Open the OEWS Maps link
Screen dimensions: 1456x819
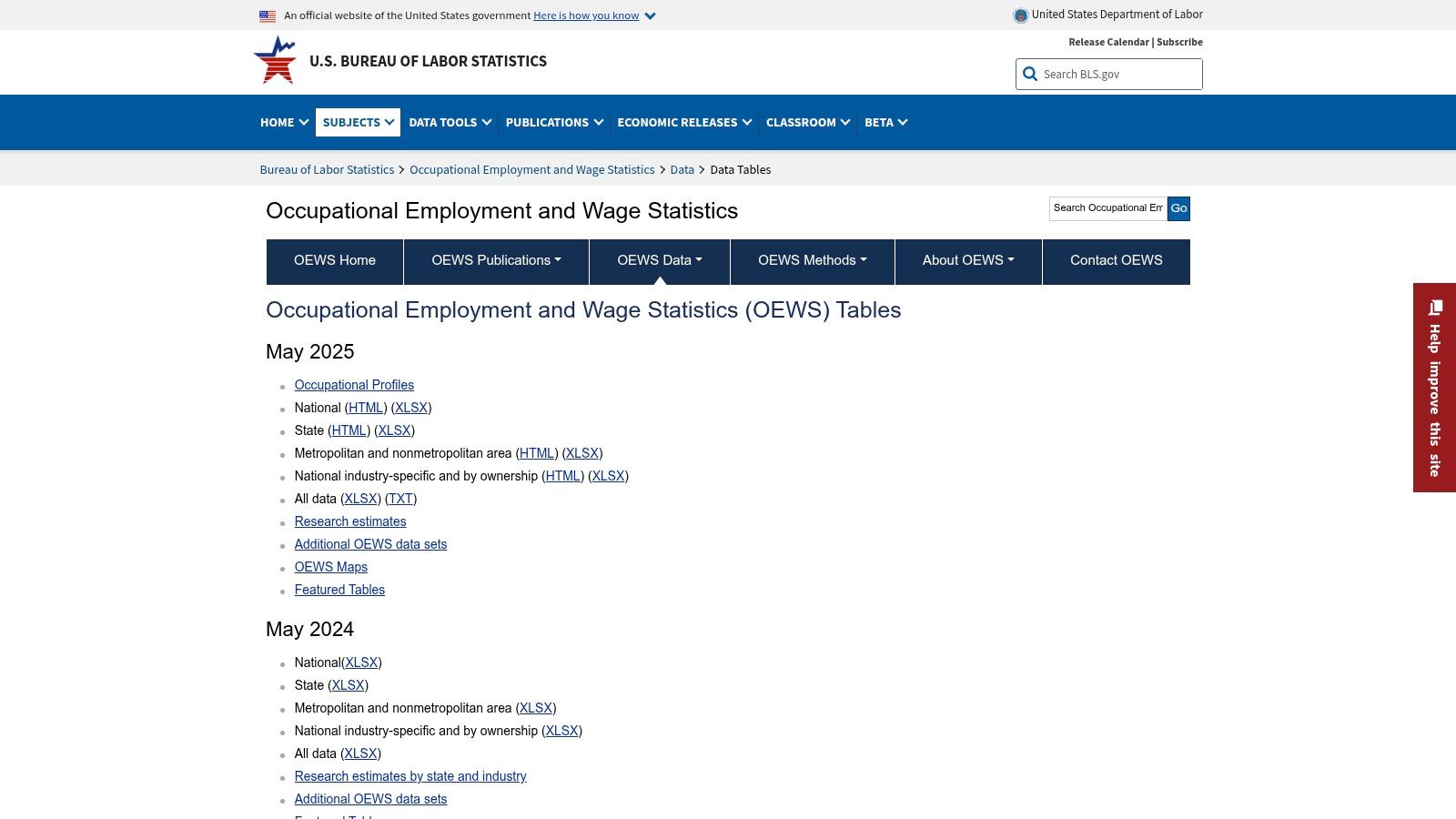click(331, 567)
